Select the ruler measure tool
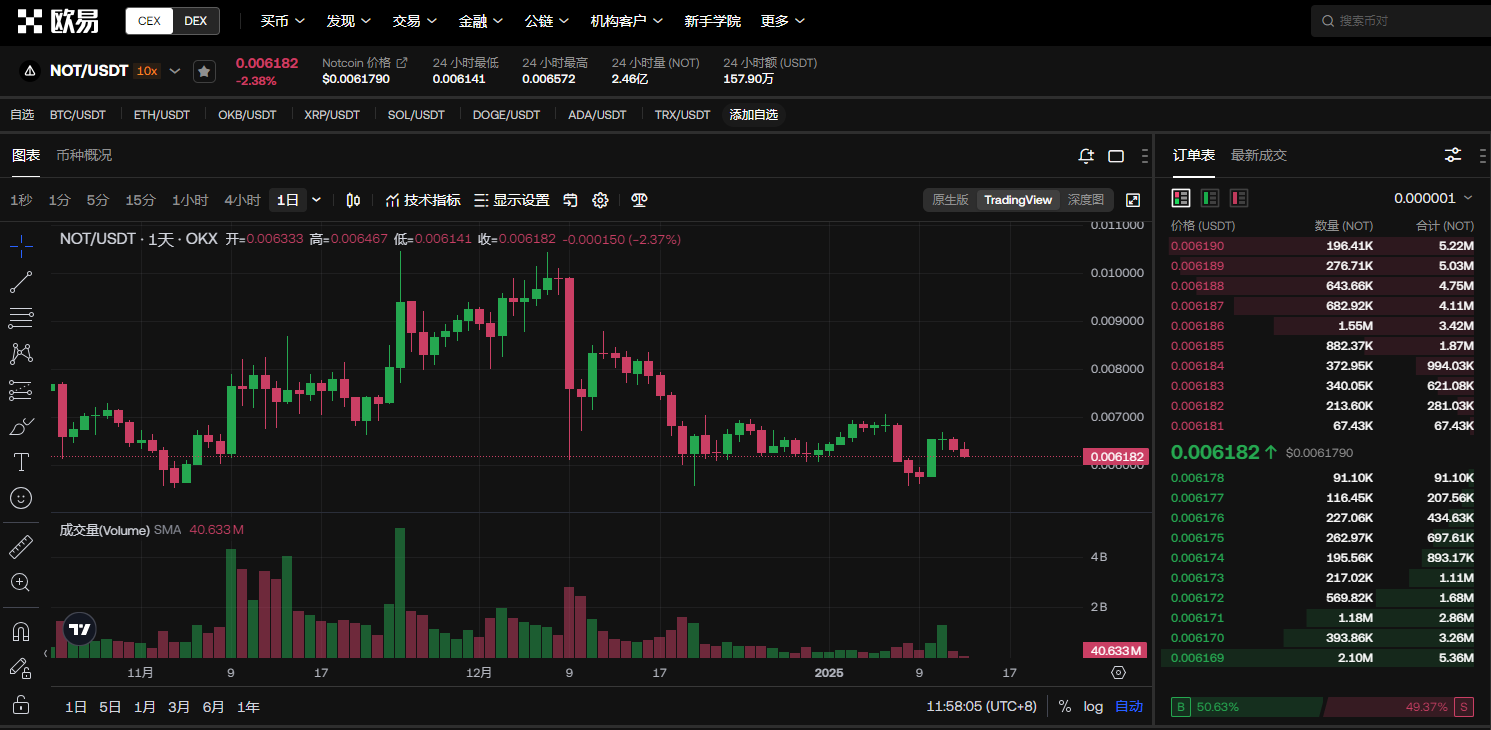Screen dimensions: 1491x730 (x=21, y=547)
